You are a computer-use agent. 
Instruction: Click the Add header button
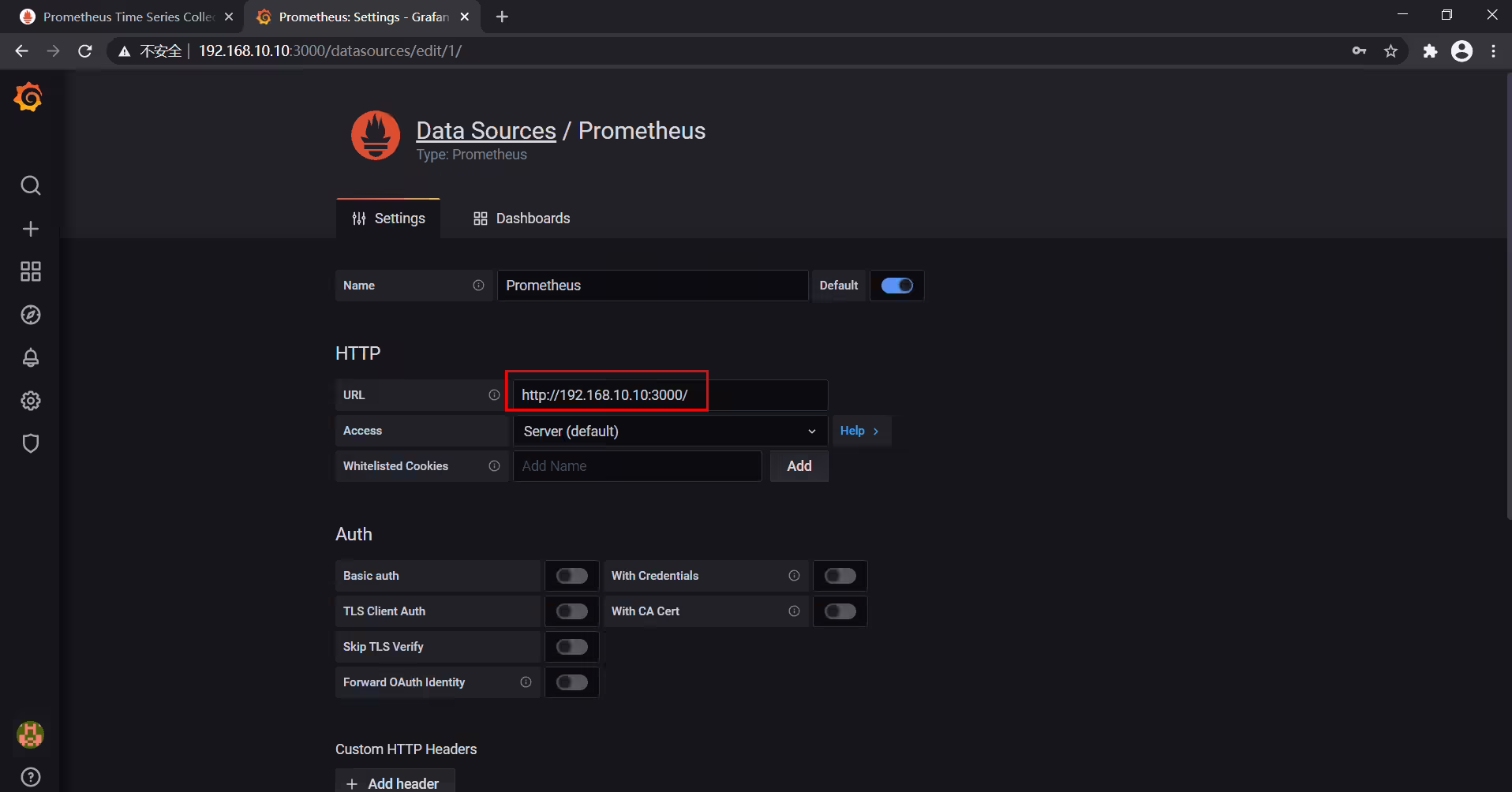(395, 783)
